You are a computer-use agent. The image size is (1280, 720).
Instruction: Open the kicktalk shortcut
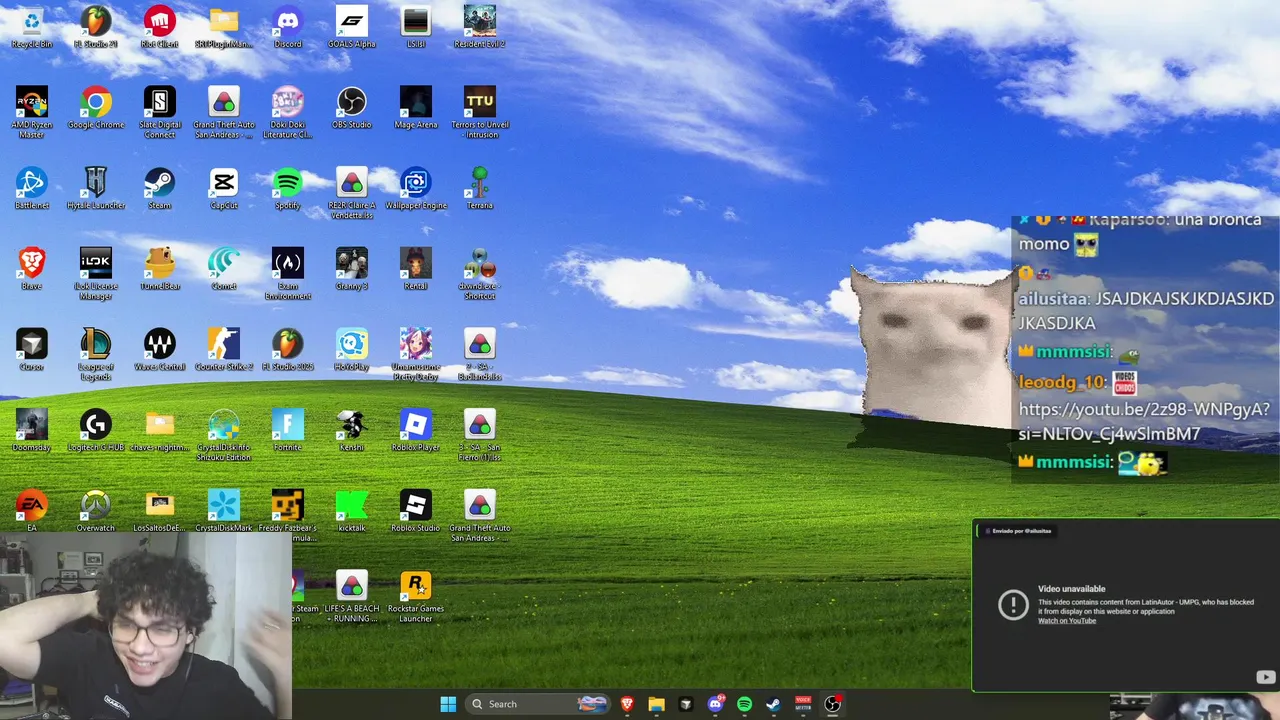coord(352,510)
